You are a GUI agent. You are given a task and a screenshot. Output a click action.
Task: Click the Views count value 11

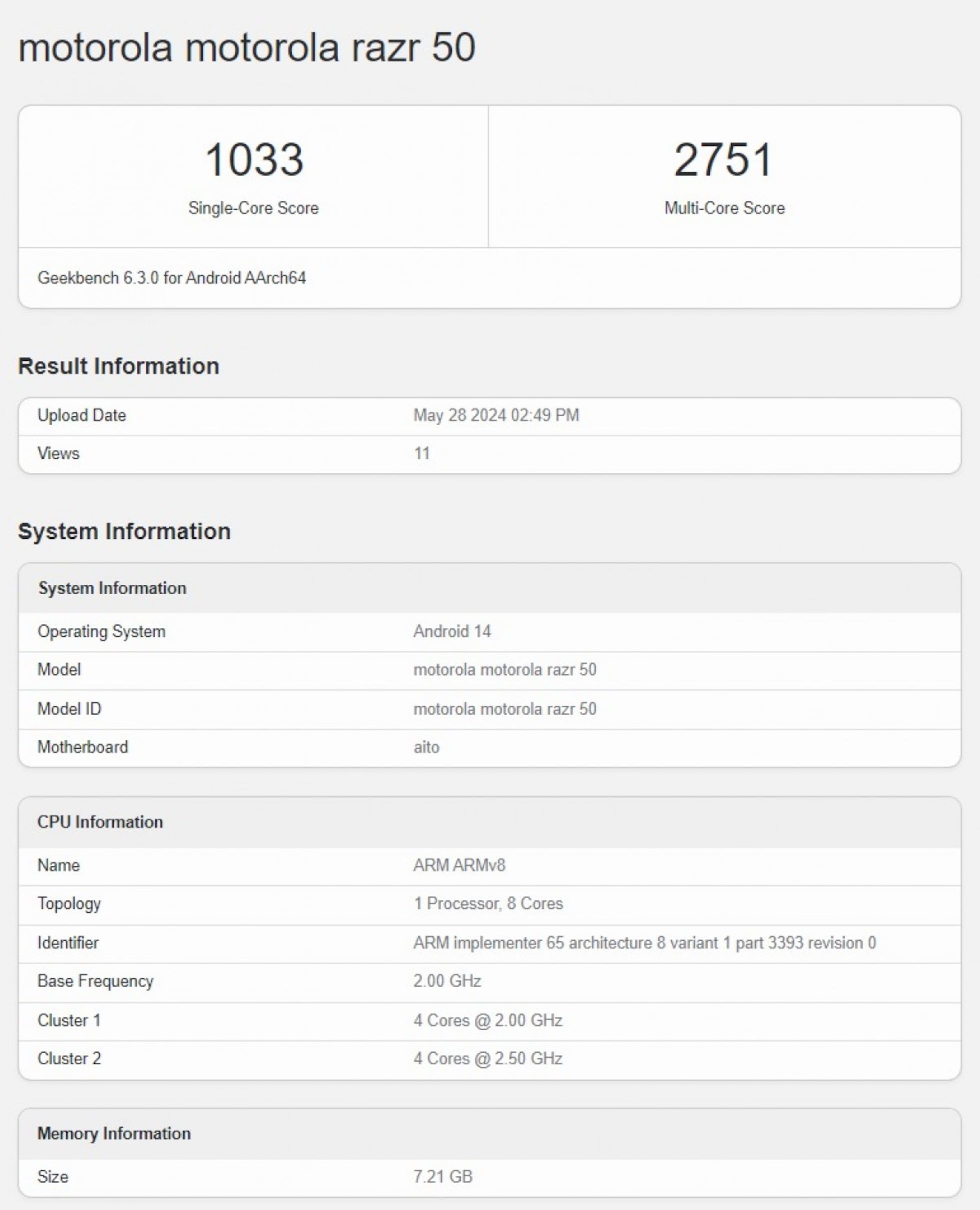(x=421, y=453)
